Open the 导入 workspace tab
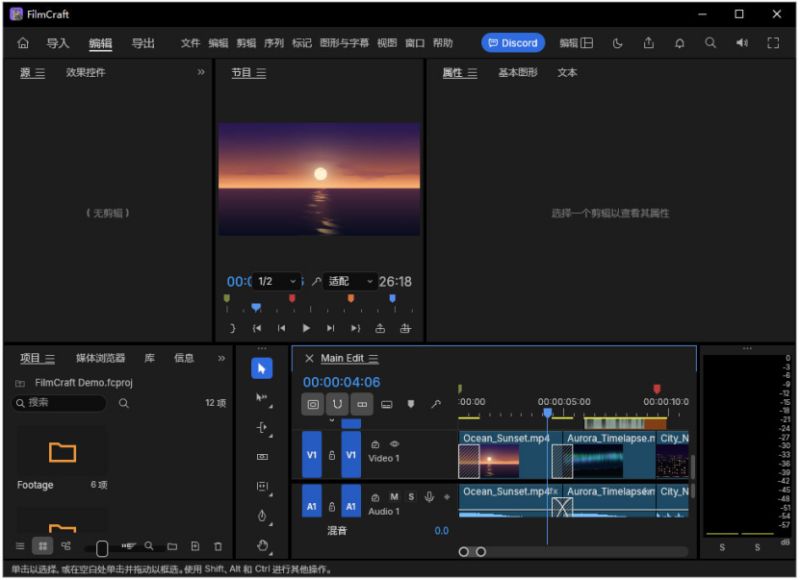Viewport: 800px width, 580px height. pos(58,43)
